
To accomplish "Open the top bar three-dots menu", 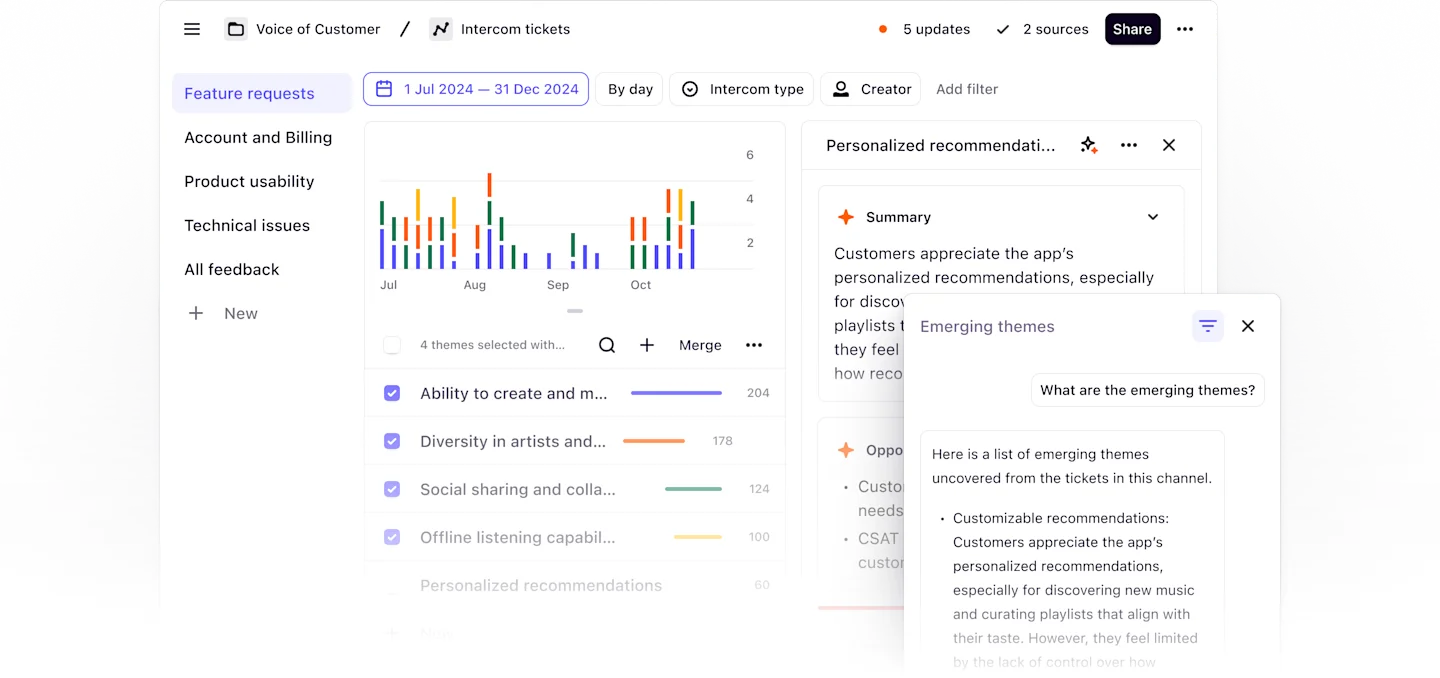I will (1185, 29).
